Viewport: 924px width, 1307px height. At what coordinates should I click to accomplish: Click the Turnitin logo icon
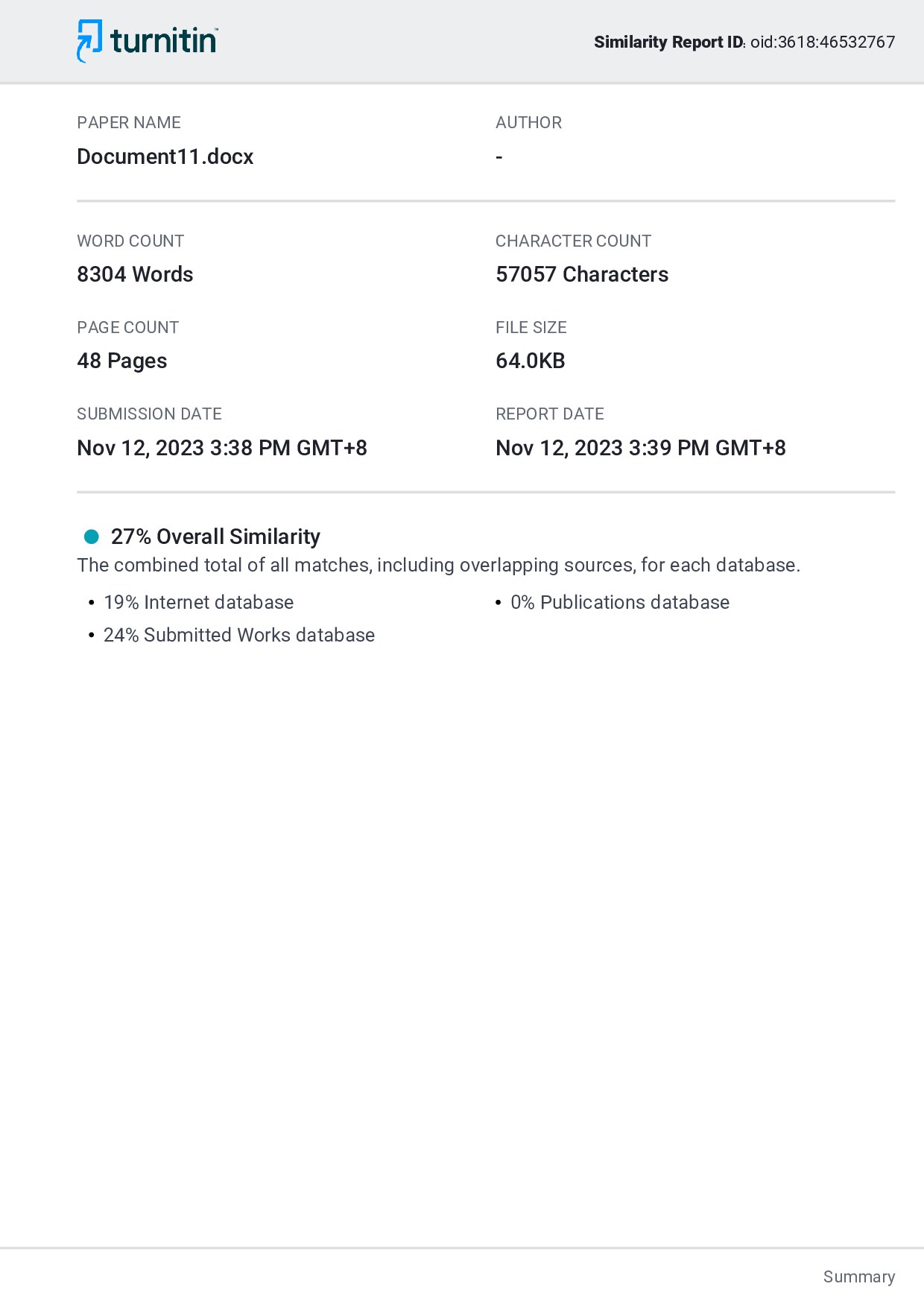[89, 41]
